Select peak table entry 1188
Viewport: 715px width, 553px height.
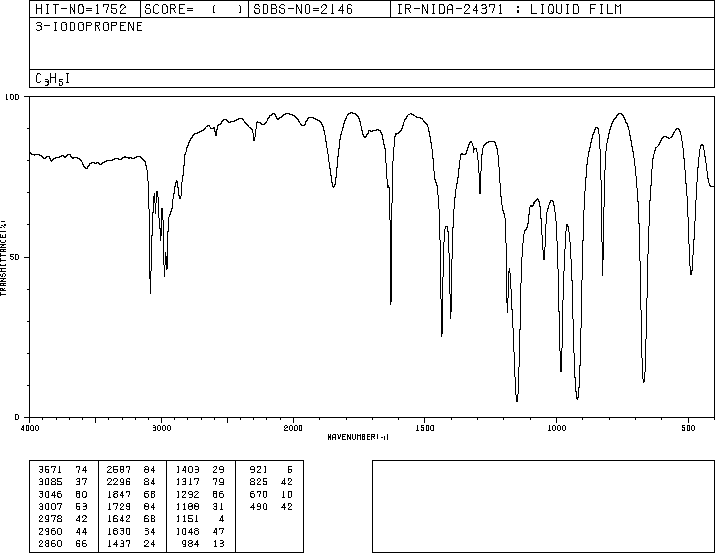187,506
